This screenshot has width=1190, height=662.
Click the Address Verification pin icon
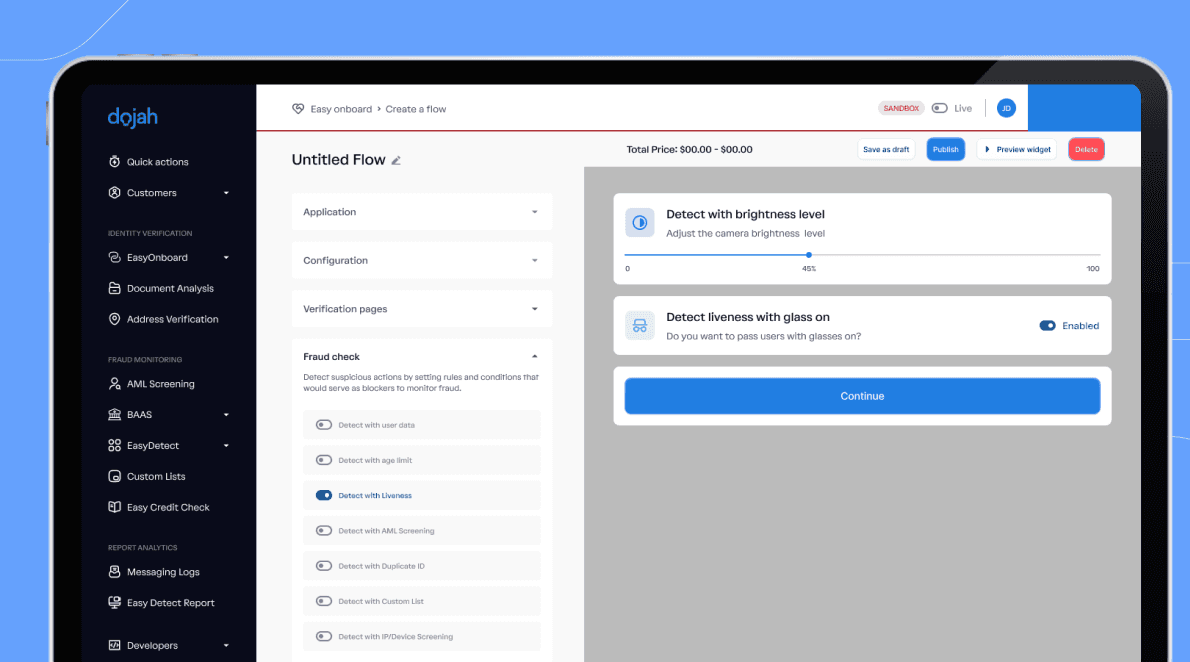tap(115, 320)
